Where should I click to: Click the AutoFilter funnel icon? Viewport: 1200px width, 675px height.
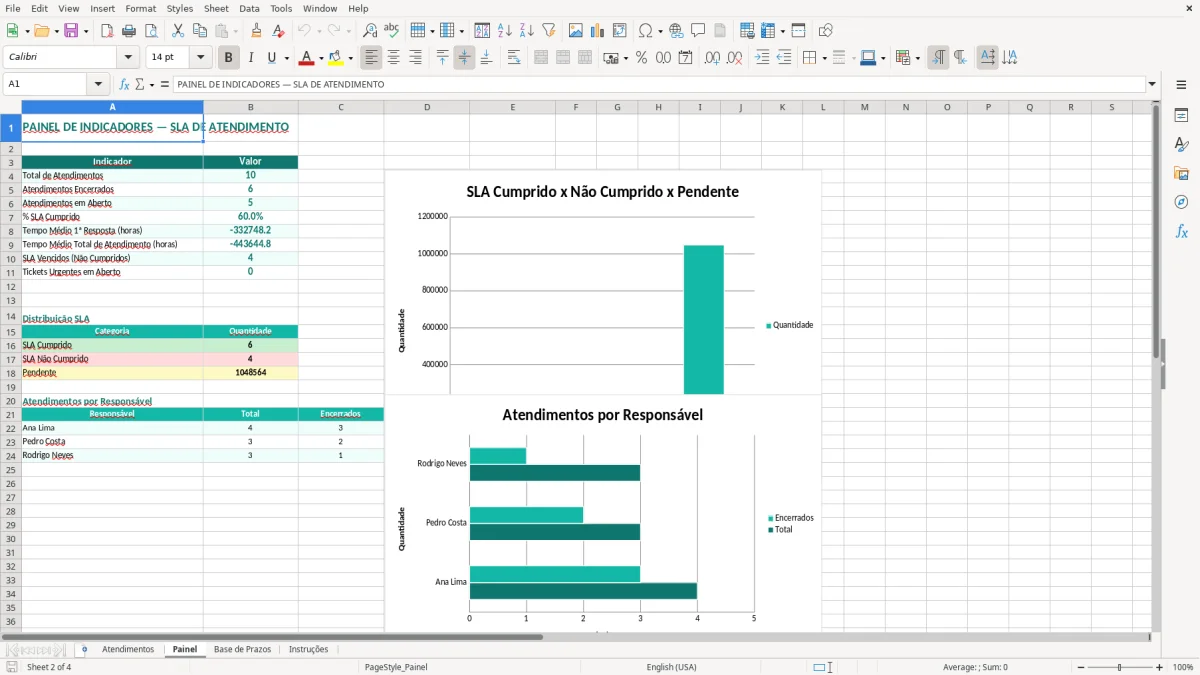[x=549, y=31]
